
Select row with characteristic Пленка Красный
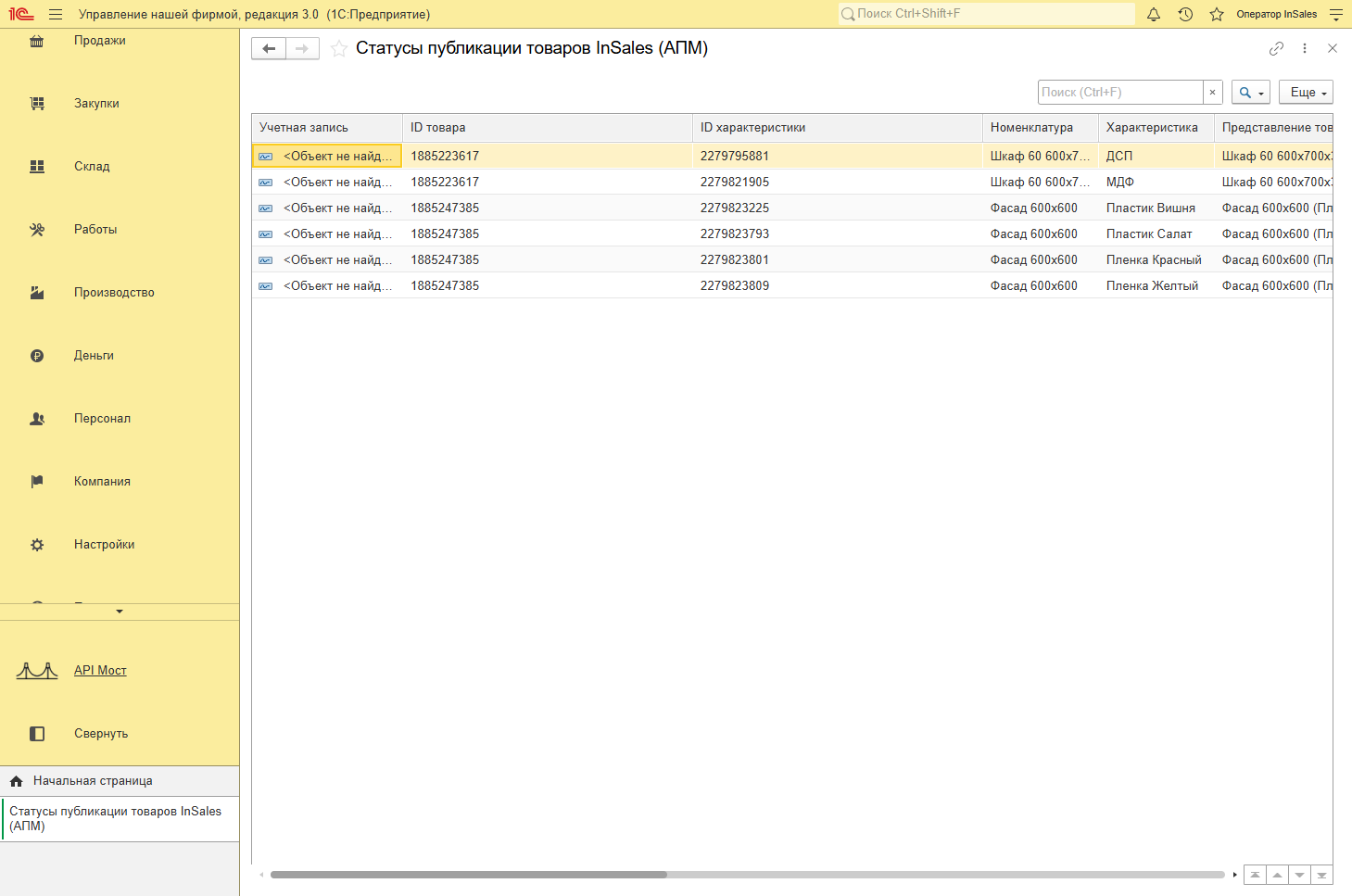pos(792,260)
